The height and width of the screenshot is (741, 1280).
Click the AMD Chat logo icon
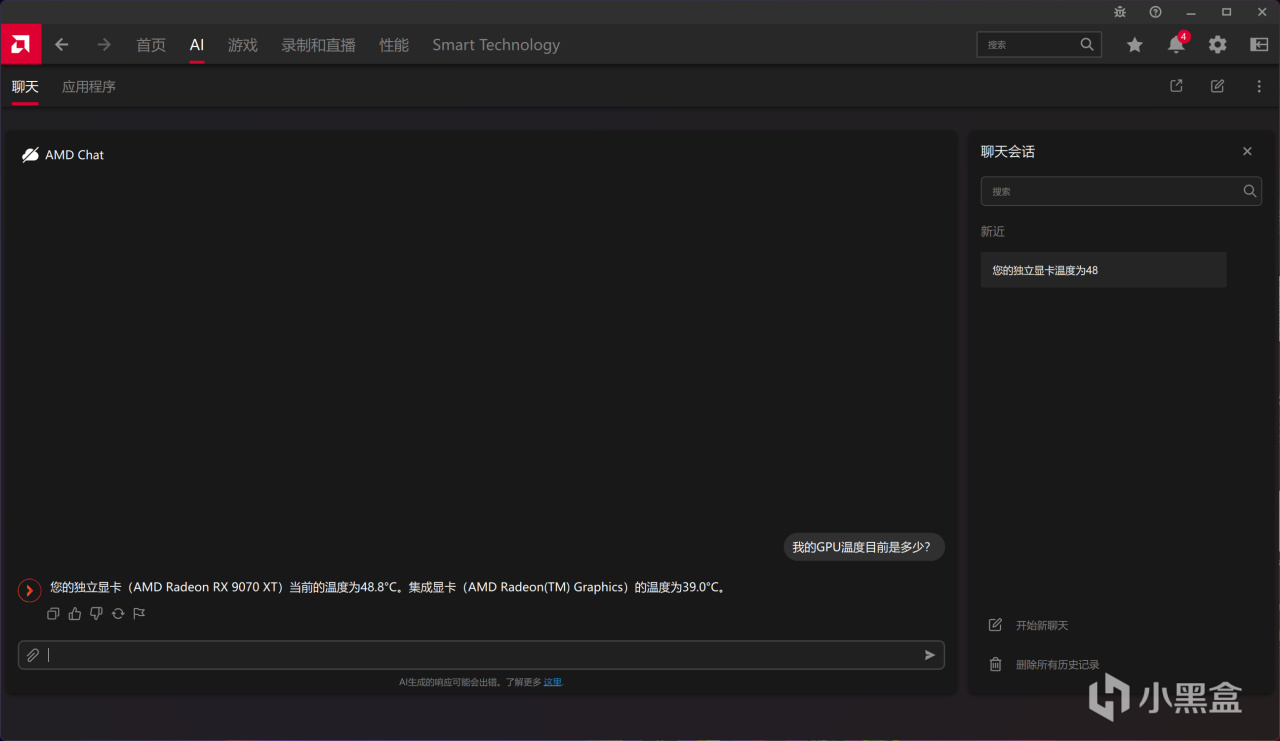click(x=31, y=155)
